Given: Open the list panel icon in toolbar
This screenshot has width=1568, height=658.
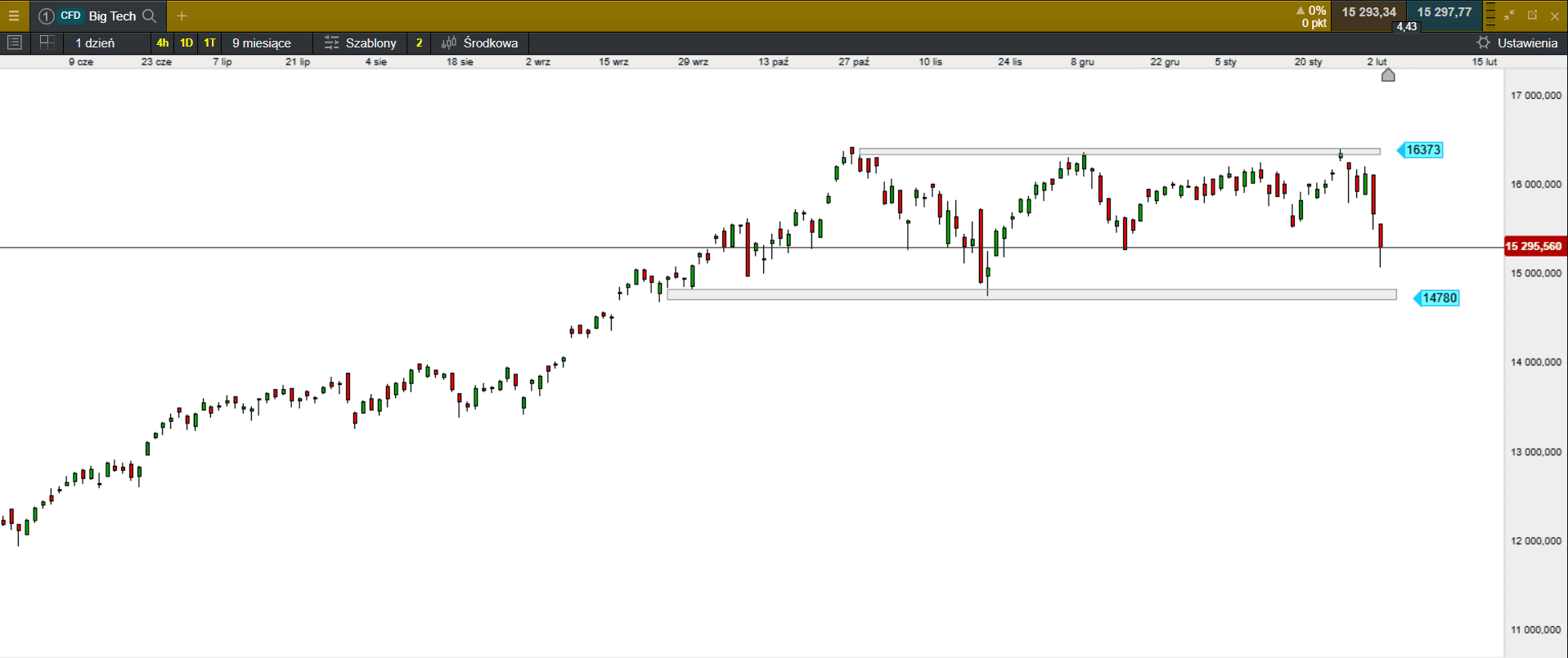Looking at the screenshot, I should pos(14,43).
